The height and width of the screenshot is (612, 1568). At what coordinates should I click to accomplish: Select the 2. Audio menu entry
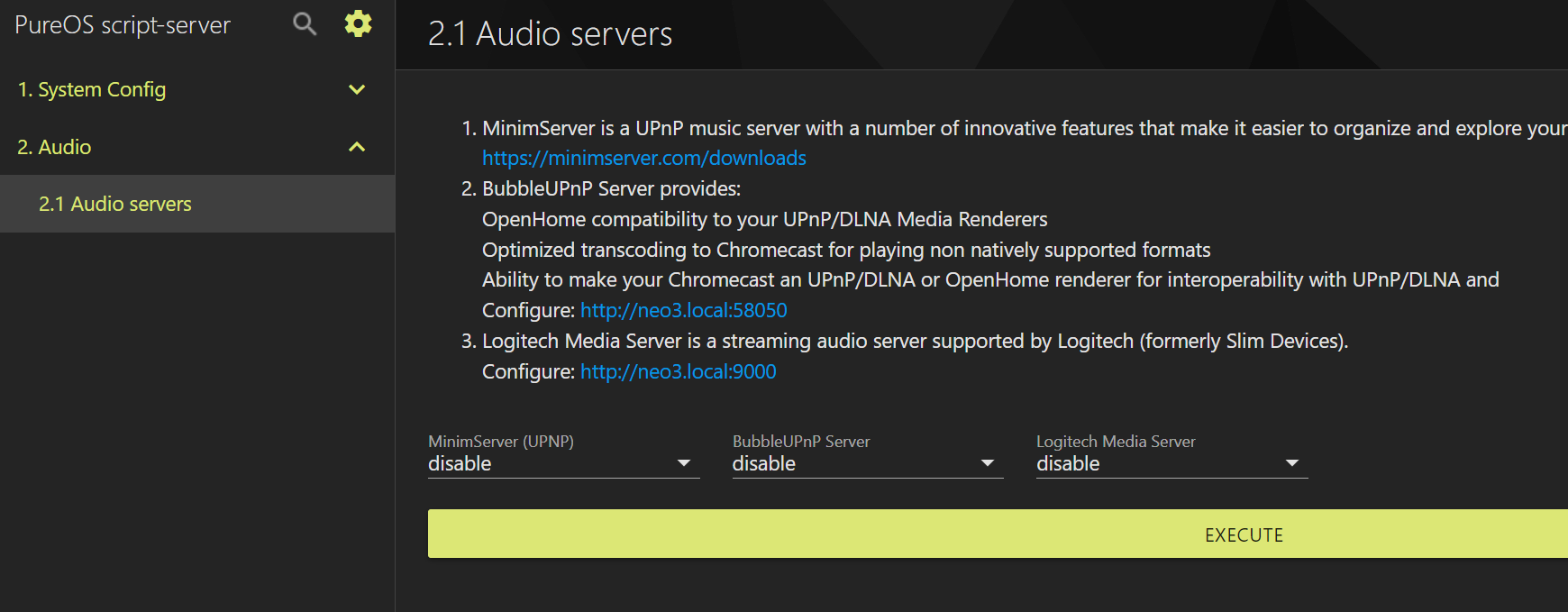click(x=197, y=147)
